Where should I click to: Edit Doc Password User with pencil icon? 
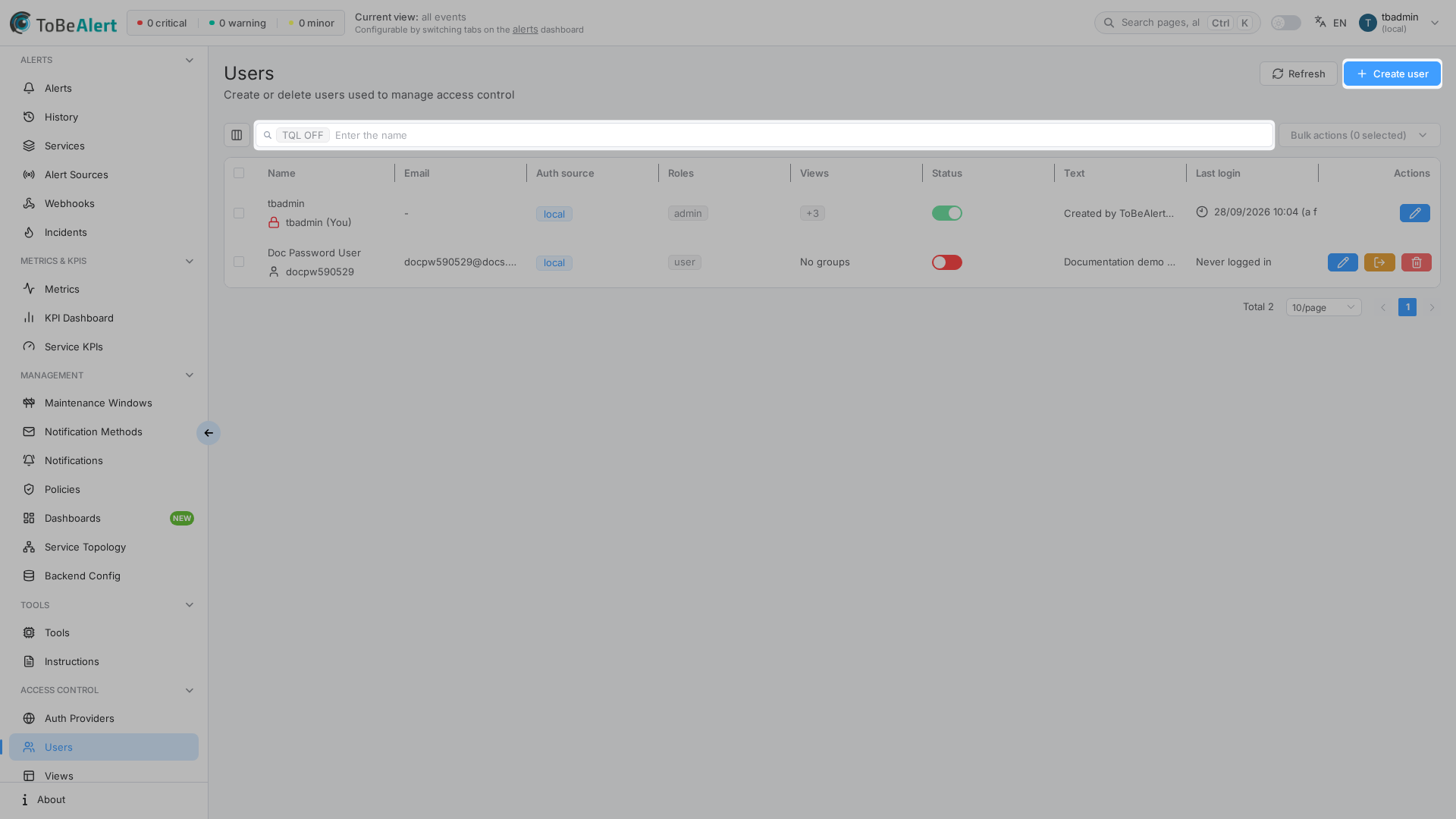pyautogui.click(x=1342, y=262)
